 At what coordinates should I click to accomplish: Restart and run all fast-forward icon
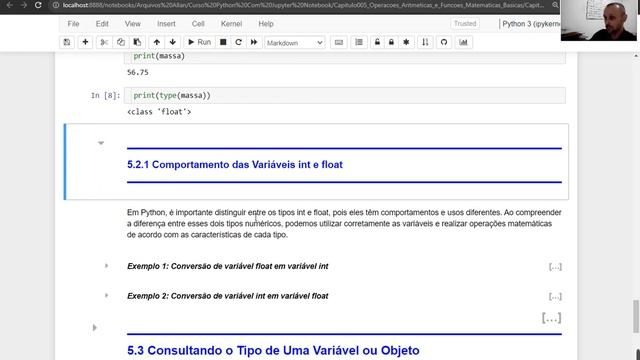click(254, 42)
